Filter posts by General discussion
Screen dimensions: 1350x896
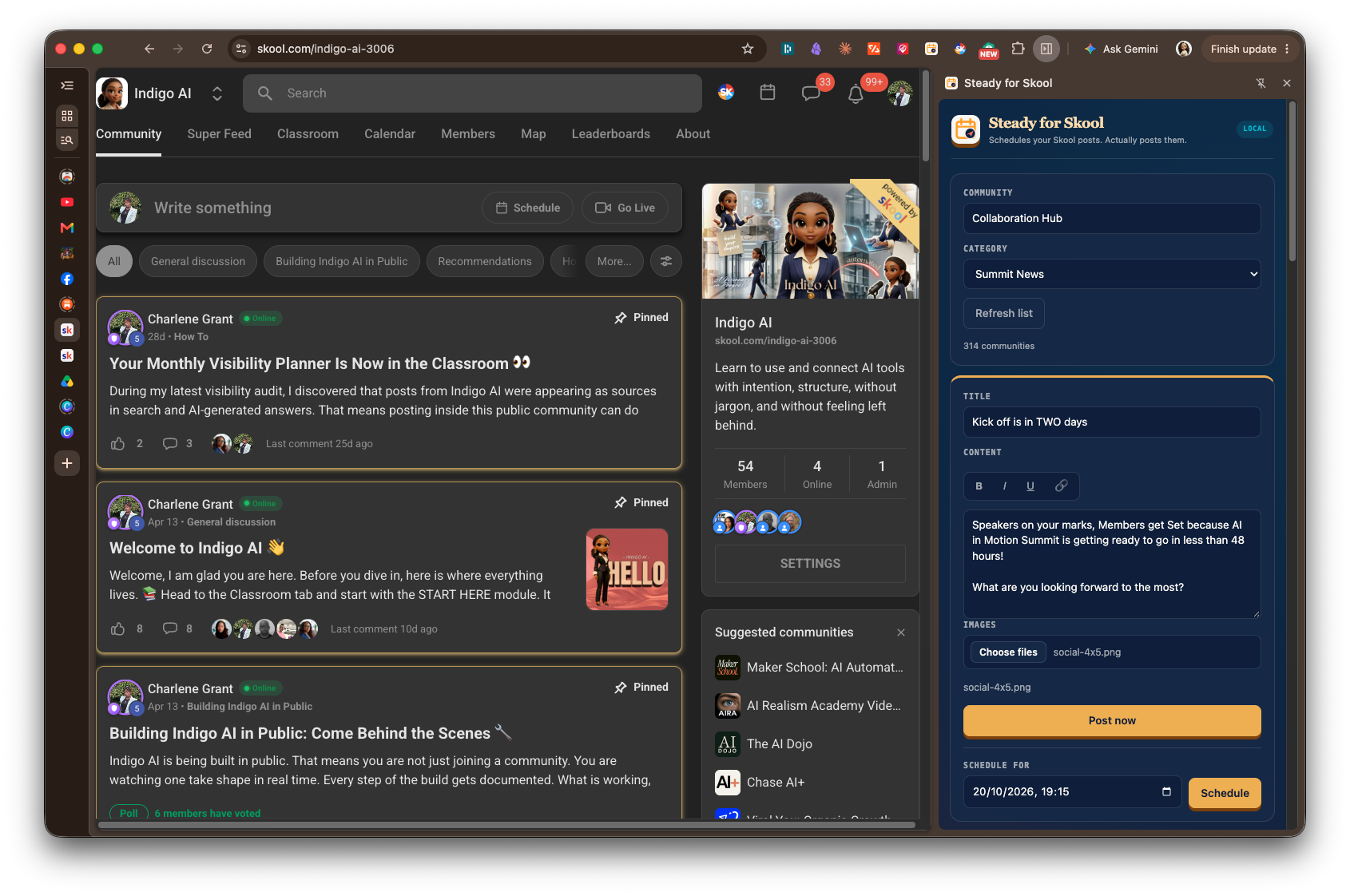pos(198,261)
